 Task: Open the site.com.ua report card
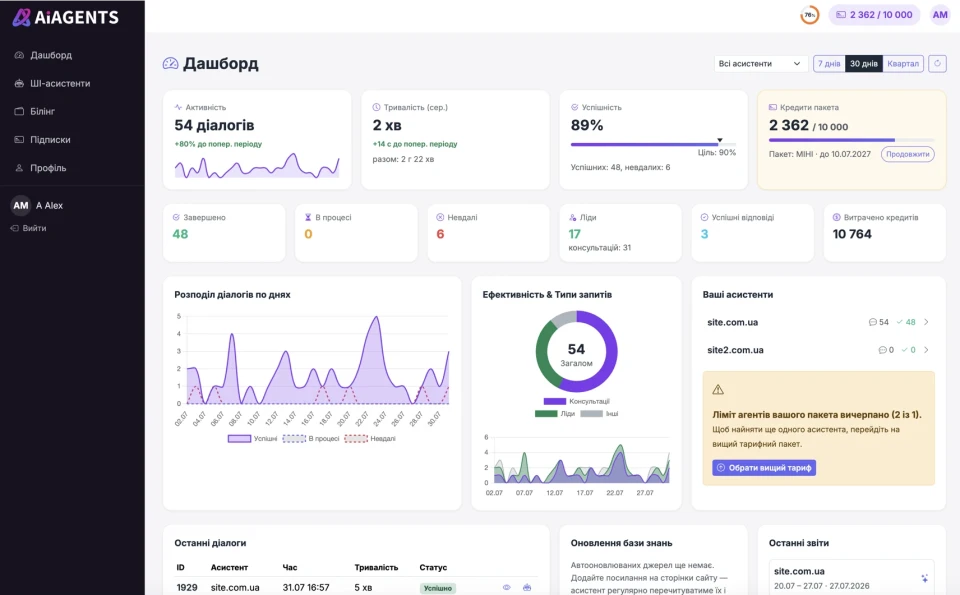click(852, 577)
